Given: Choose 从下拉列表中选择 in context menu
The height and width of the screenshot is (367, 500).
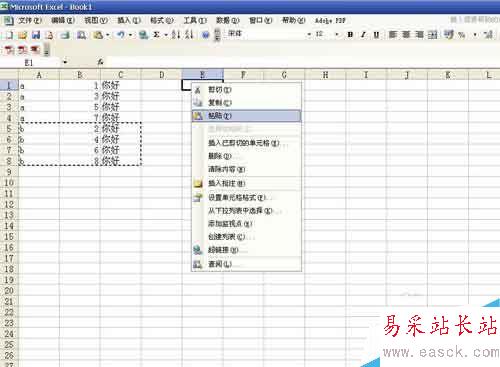Looking at the screenshot, I should (x=246, y=211).
